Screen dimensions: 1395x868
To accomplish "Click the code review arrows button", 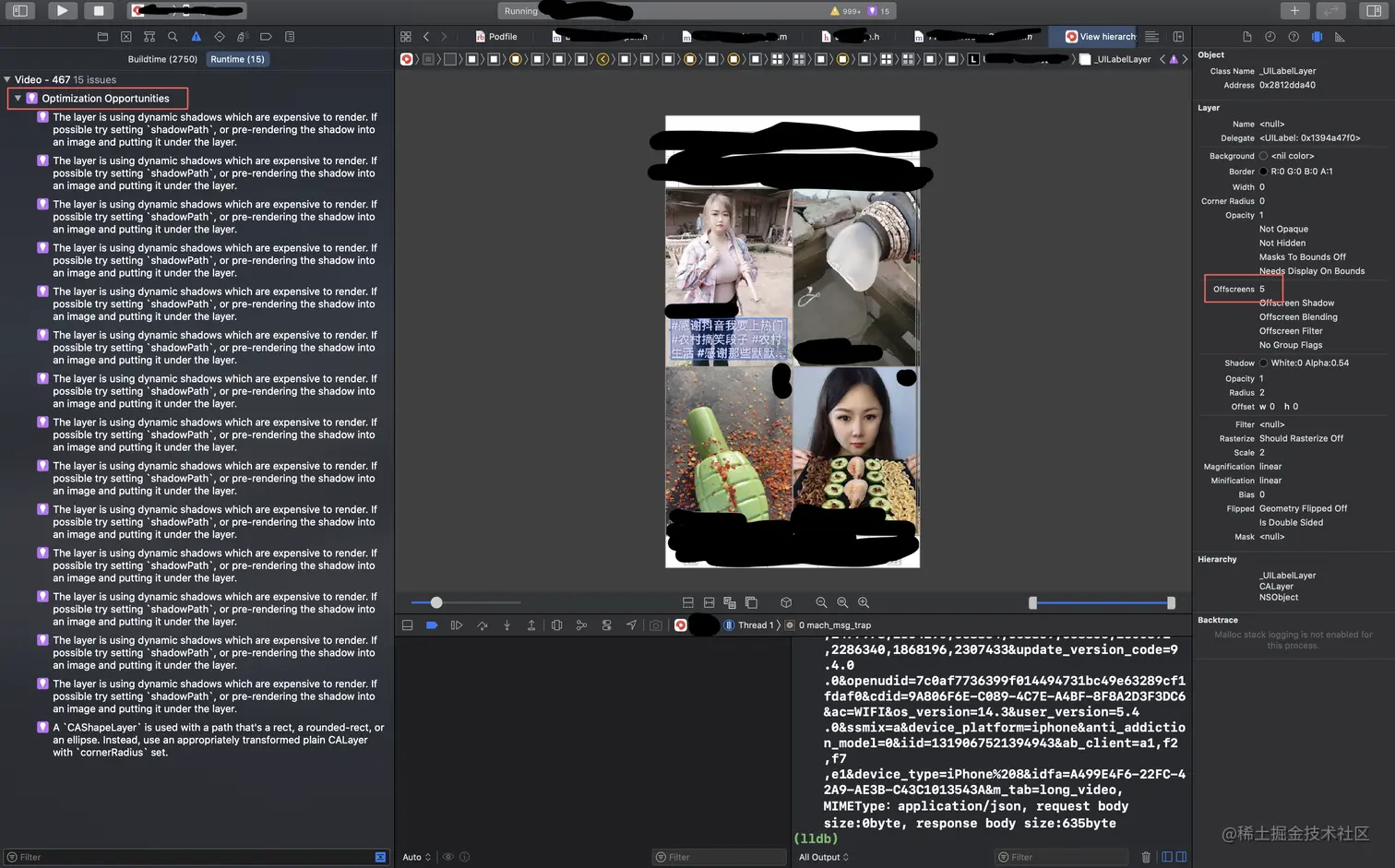I will tap(1331, 11).
